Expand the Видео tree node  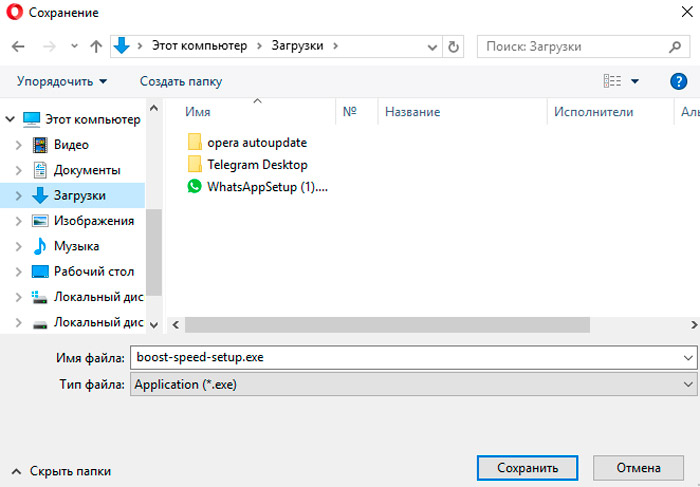[19, 145]
